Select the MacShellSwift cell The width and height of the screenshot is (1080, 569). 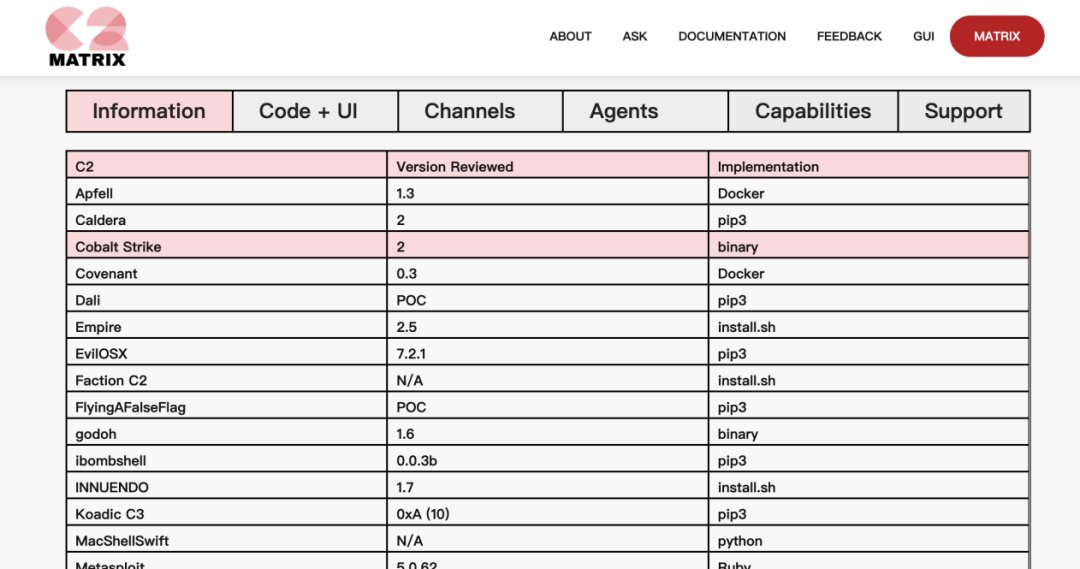[227, 541]
